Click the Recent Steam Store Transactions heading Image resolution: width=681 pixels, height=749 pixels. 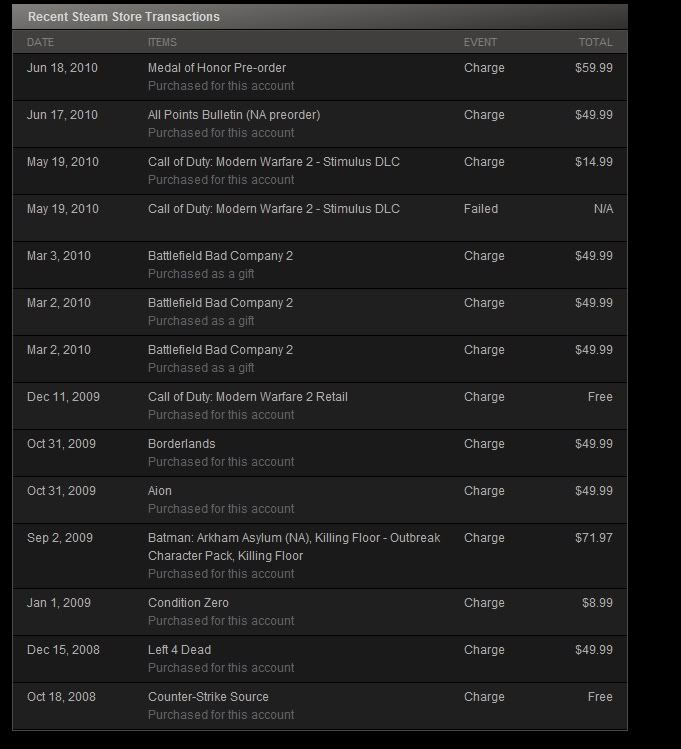pos(124,17)
